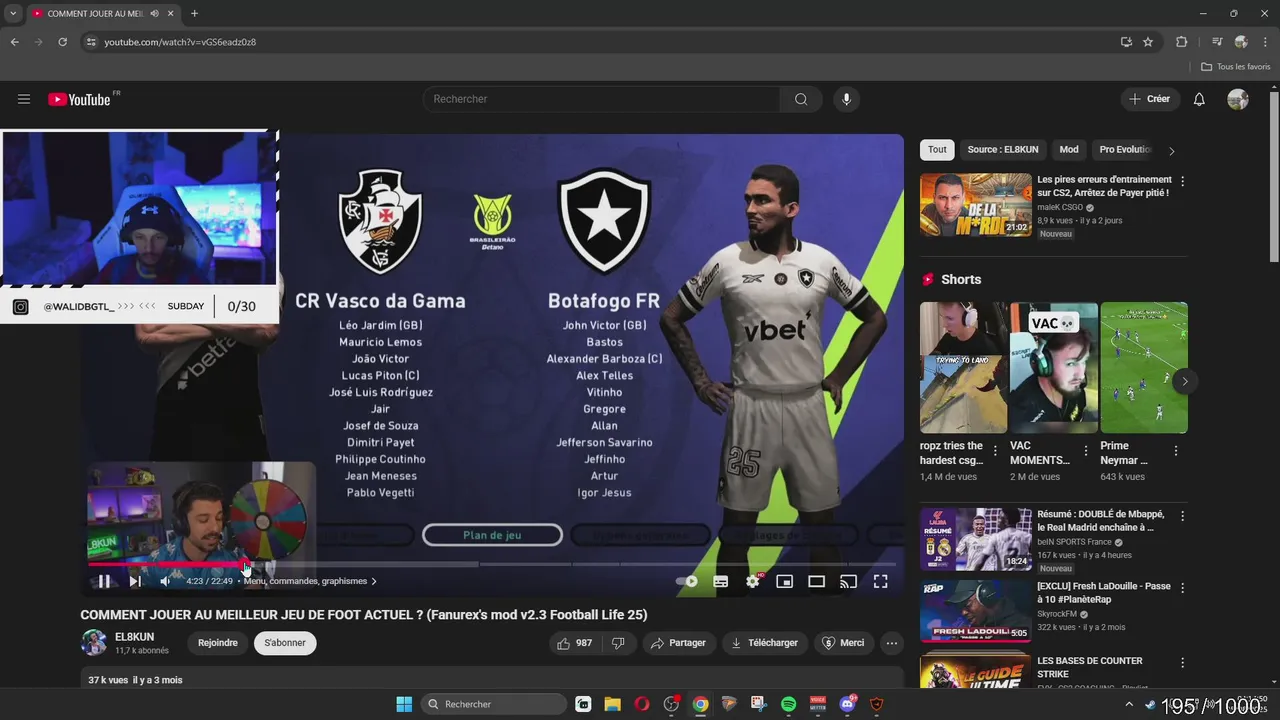Start voice search with the microphone

[846, 99]
